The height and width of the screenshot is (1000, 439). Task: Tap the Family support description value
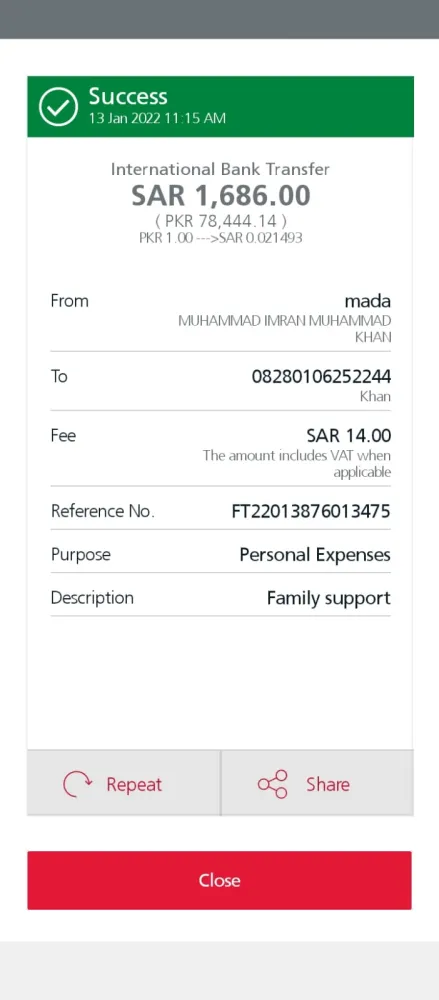click(329, 598)
